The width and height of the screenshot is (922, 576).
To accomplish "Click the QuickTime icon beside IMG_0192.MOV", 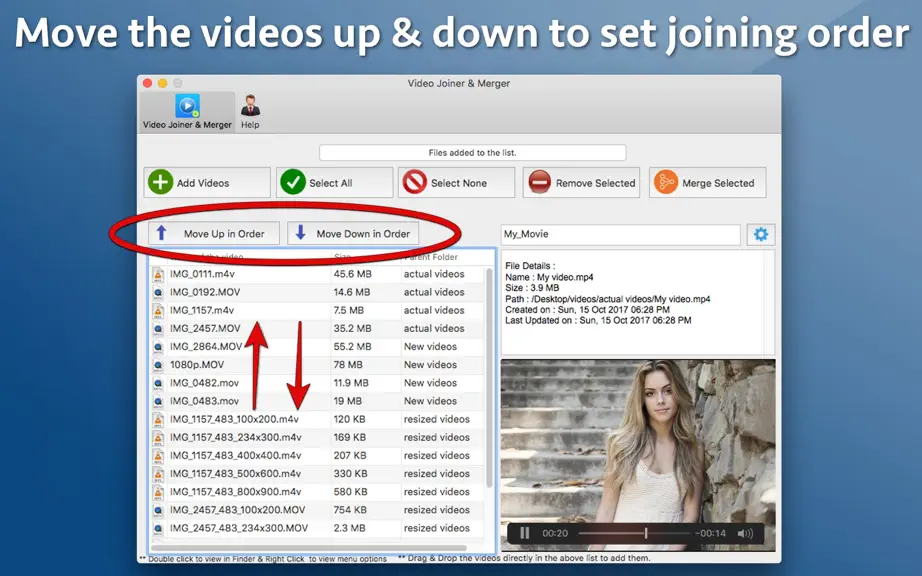I will 158,292.
